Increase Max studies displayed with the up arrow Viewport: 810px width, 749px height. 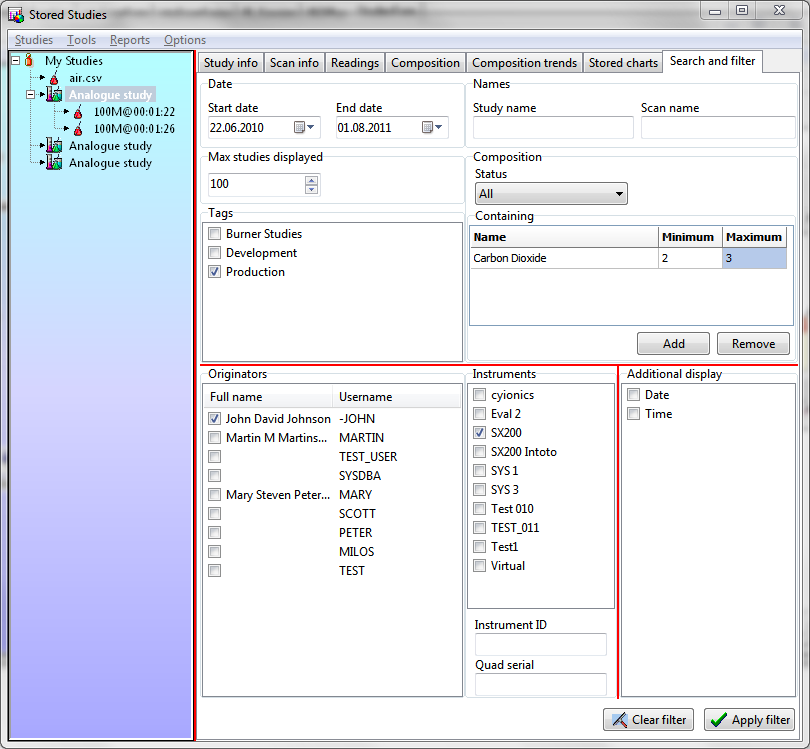312,180
